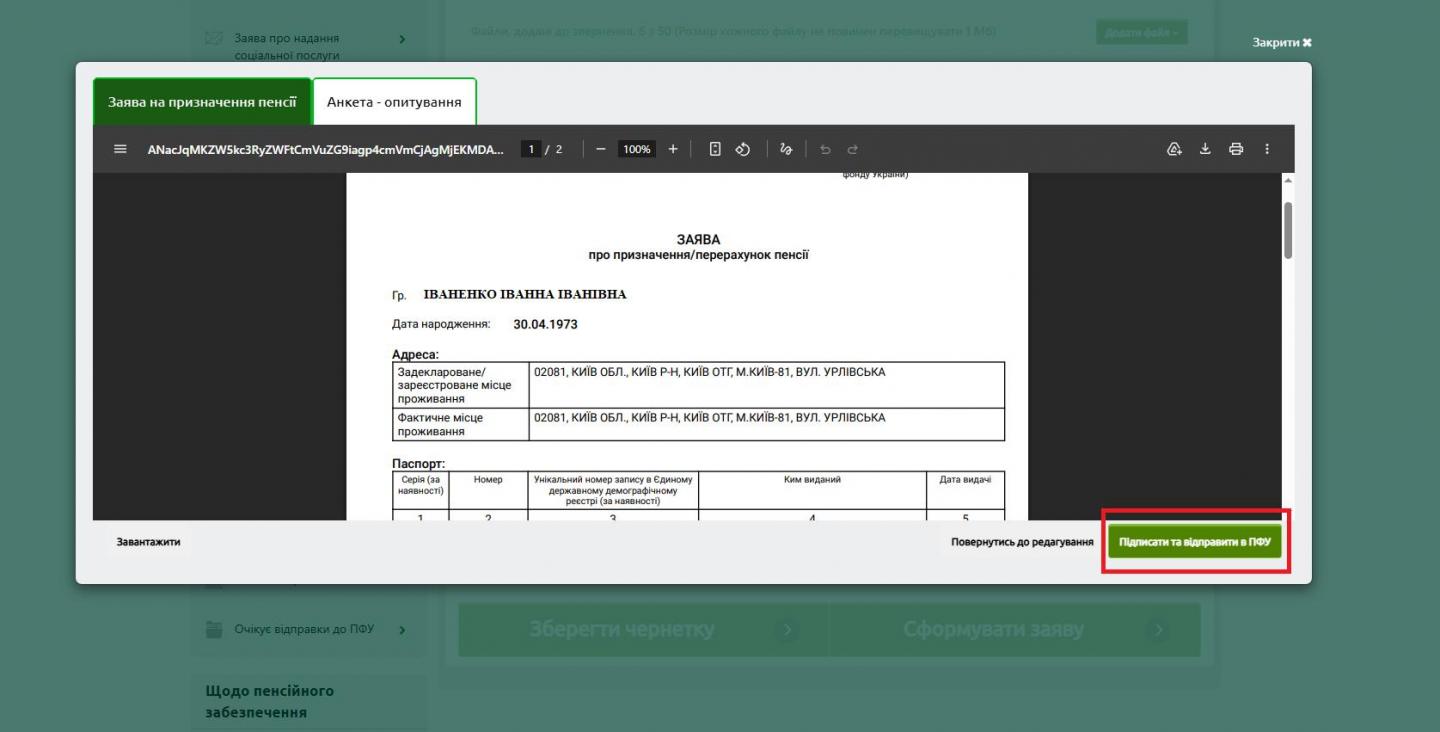Click Зберегти чернетку in background page
The height and width of the screenshot is (732, 1440).
click(x=643, y=630)
